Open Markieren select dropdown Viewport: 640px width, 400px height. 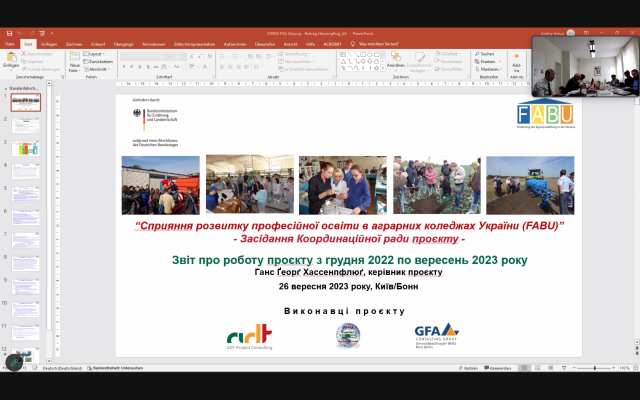tap(487, 69)
